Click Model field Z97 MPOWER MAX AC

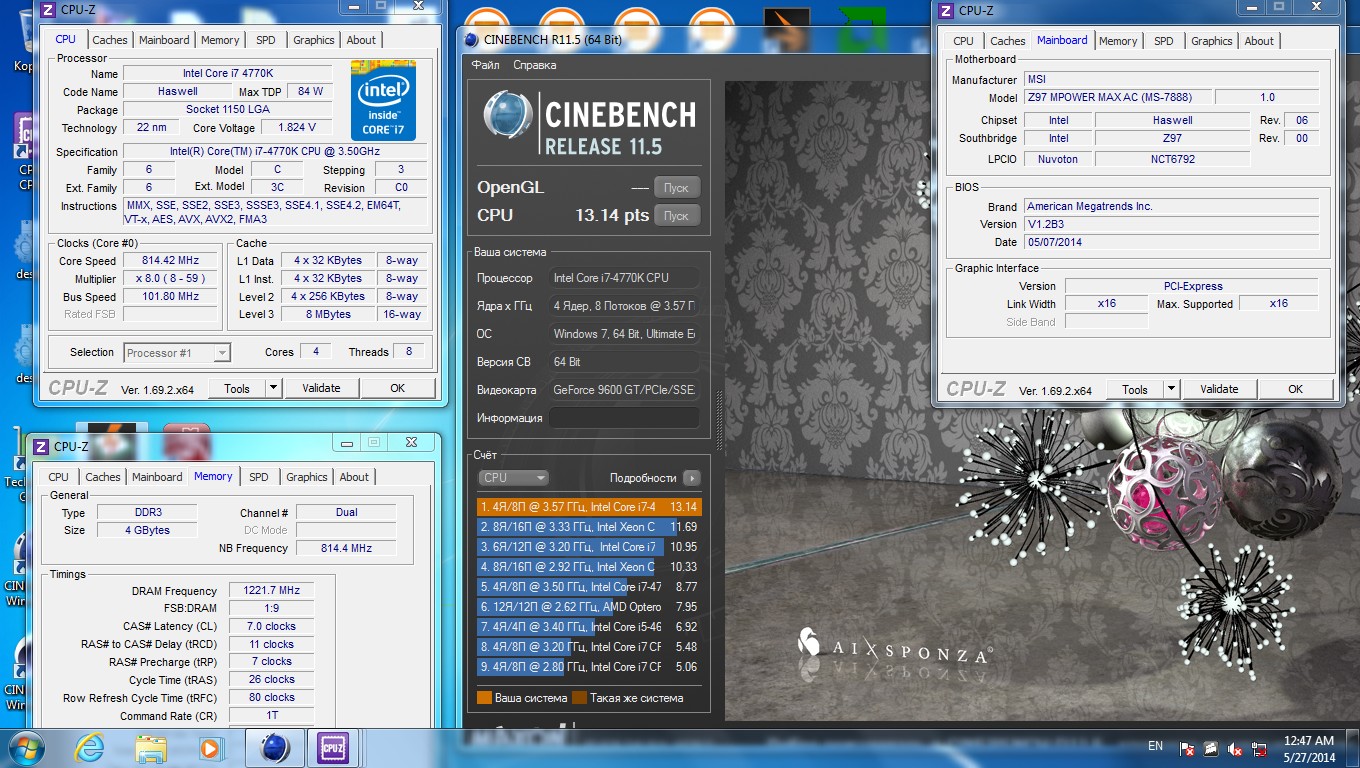coord(1117,97)
